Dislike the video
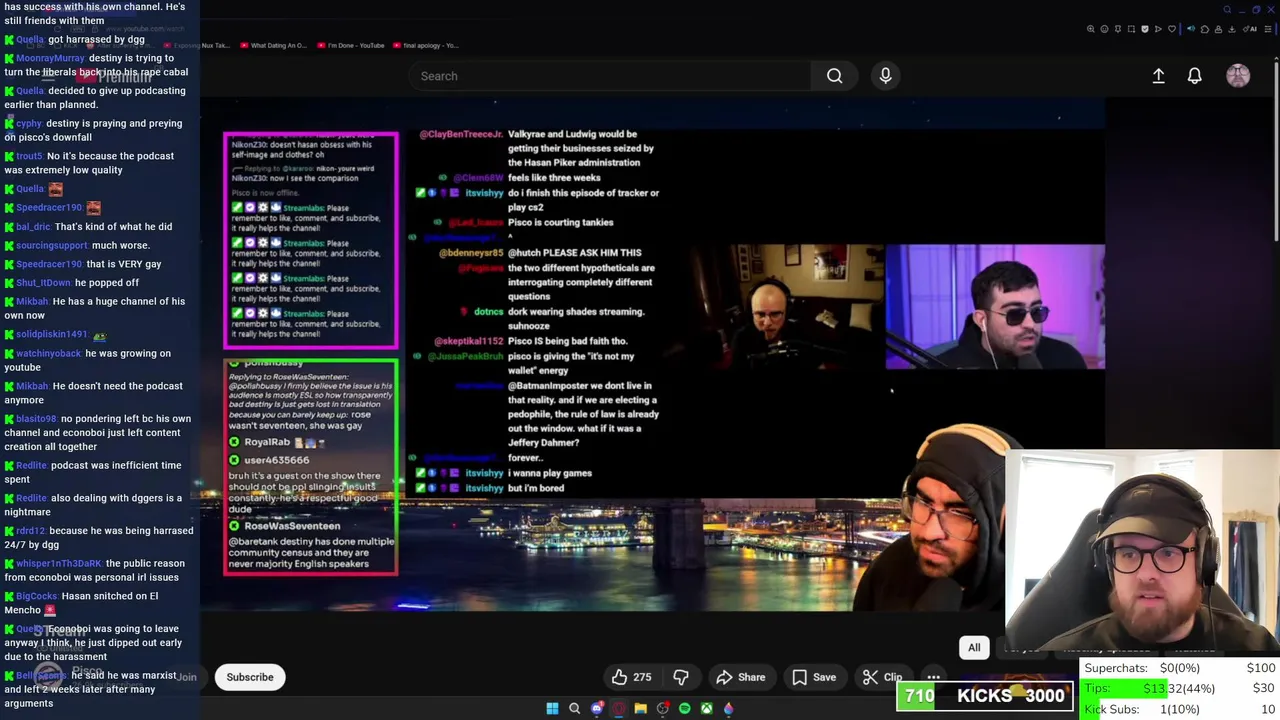Viewport: 1280px width, 720px height. click(681, 677)
